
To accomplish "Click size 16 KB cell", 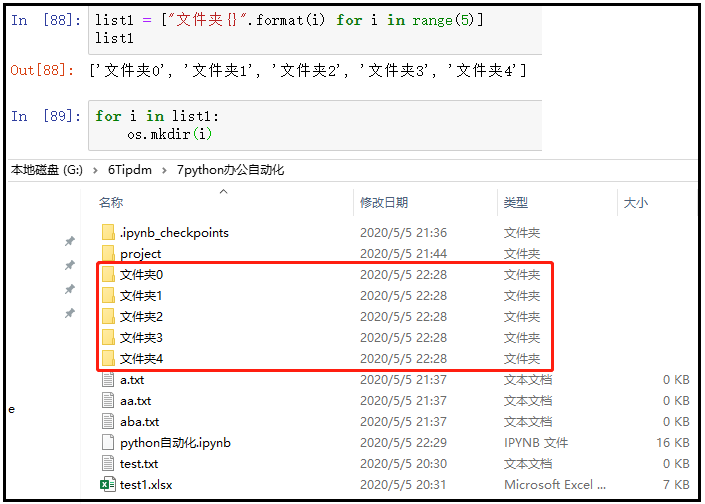I will [673, 443].
